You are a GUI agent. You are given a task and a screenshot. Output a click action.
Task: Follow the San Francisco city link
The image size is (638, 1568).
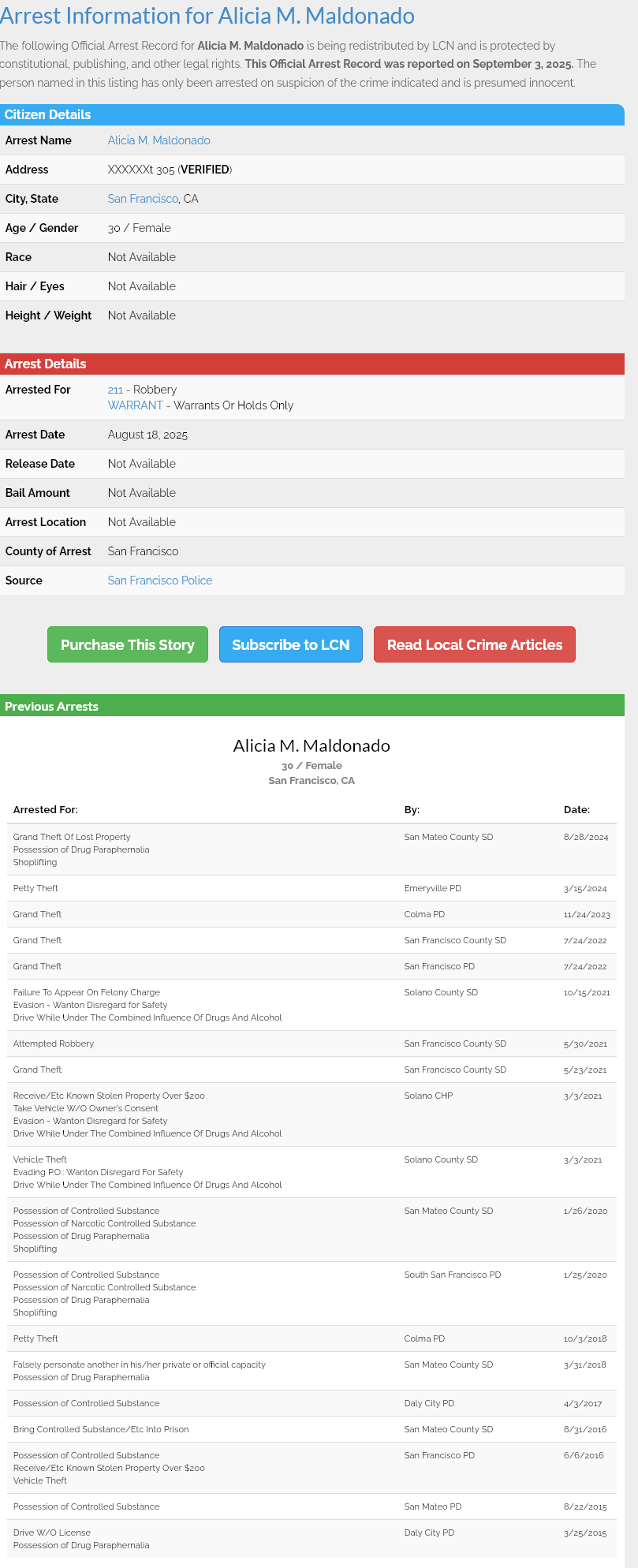point(143,199)
